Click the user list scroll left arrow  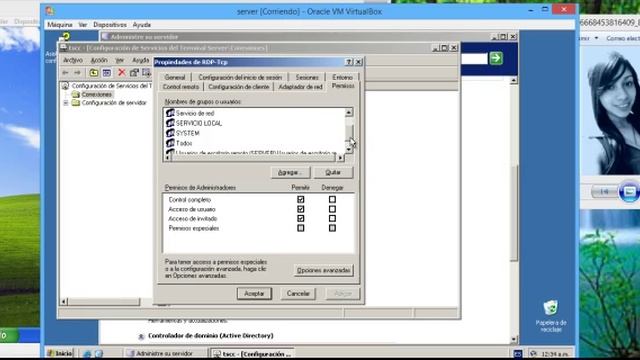(167, 158)
